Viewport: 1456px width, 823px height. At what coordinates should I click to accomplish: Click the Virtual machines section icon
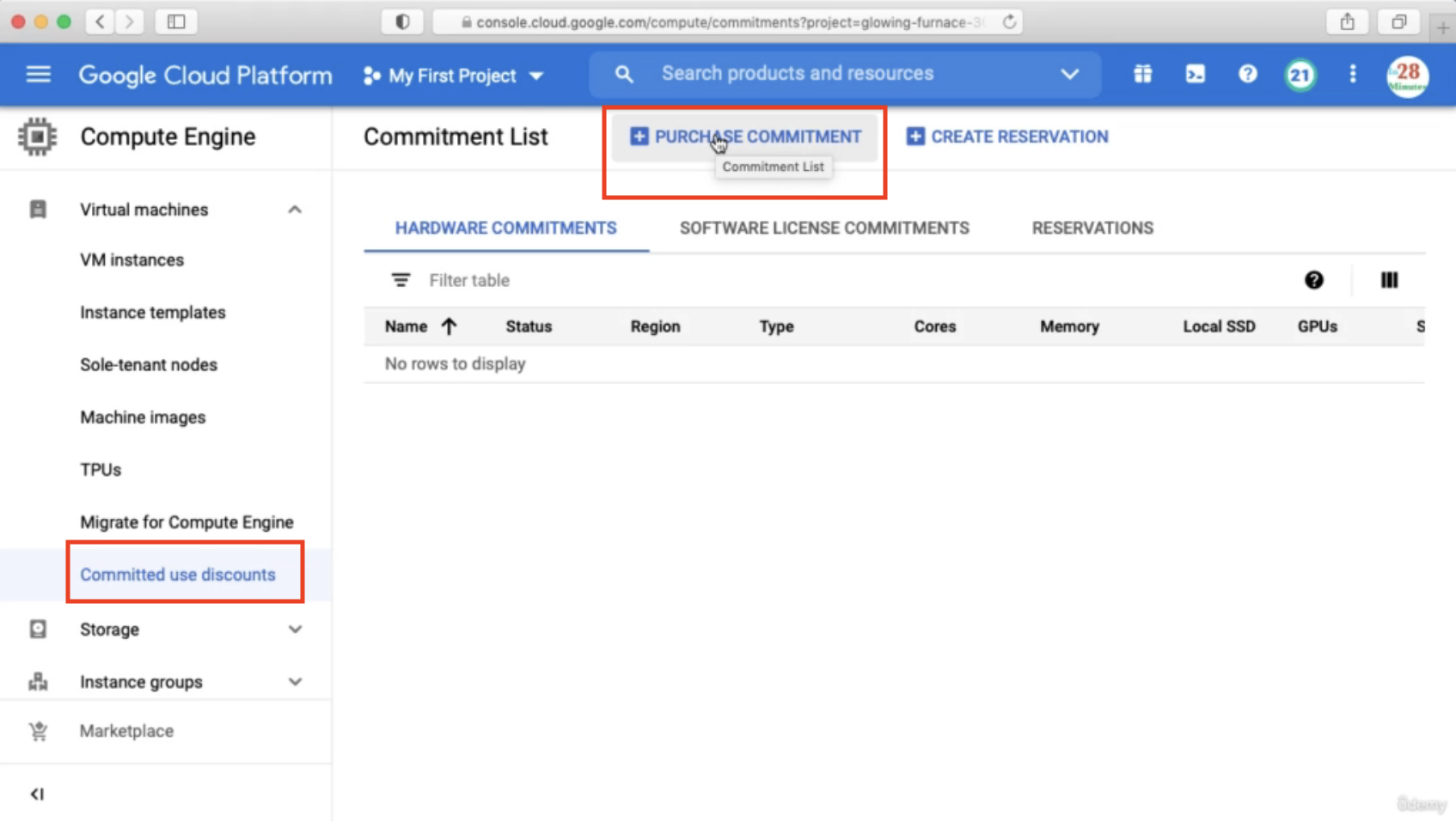tap(38, 210)
